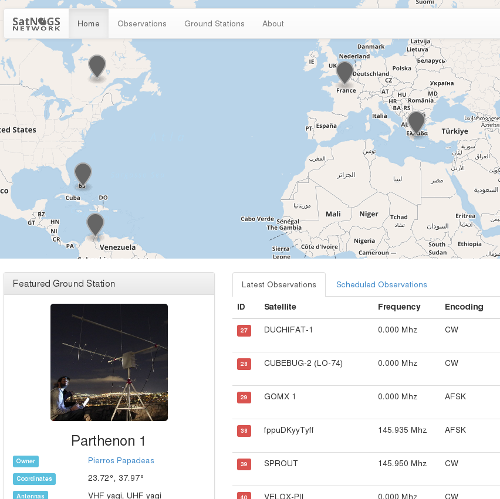
Task: Select the map marker over Florida
Action: (83, 174)
